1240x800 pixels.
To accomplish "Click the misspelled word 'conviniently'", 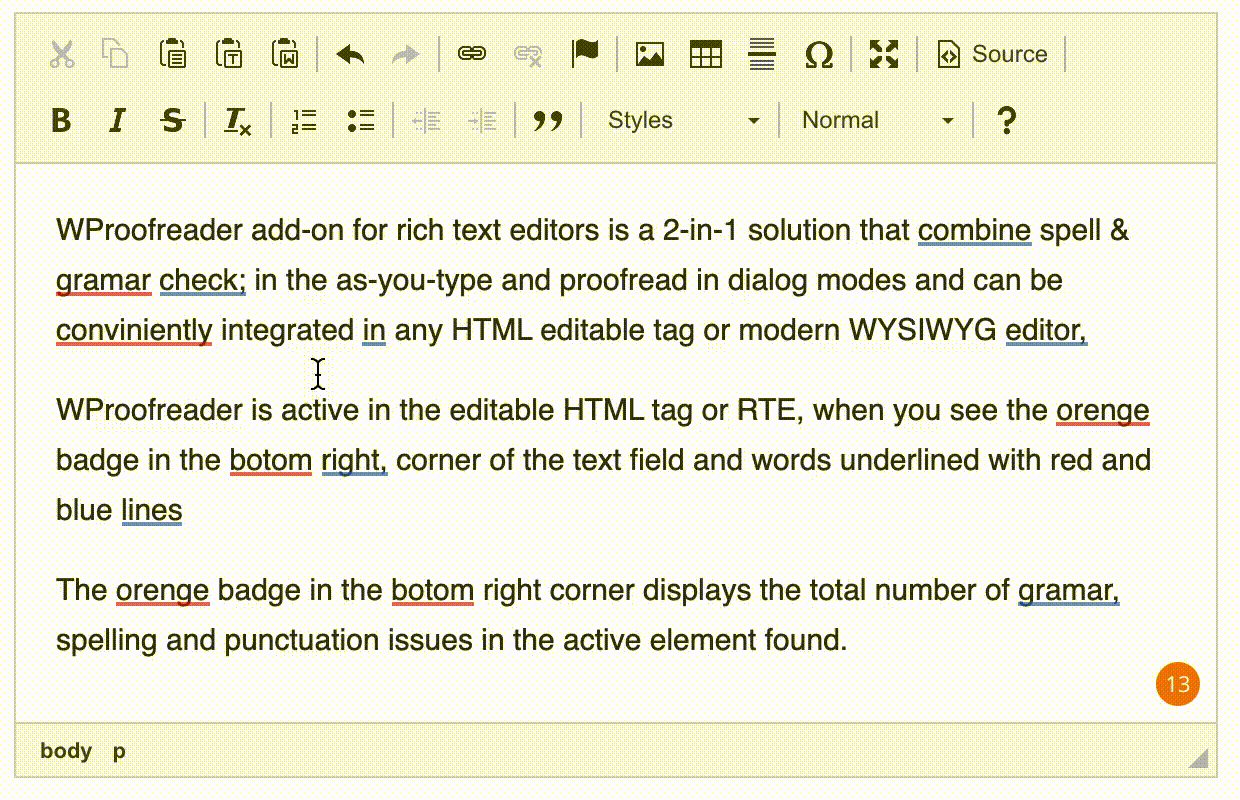I will (134, 330).
